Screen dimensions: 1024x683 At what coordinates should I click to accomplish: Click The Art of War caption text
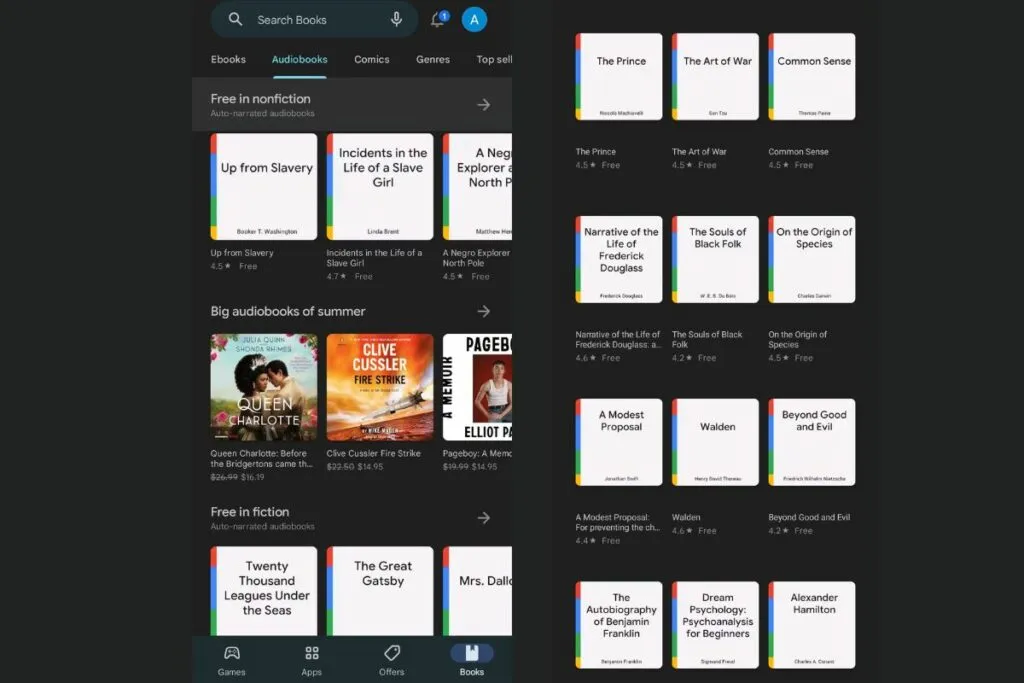(x=699, y=151)
